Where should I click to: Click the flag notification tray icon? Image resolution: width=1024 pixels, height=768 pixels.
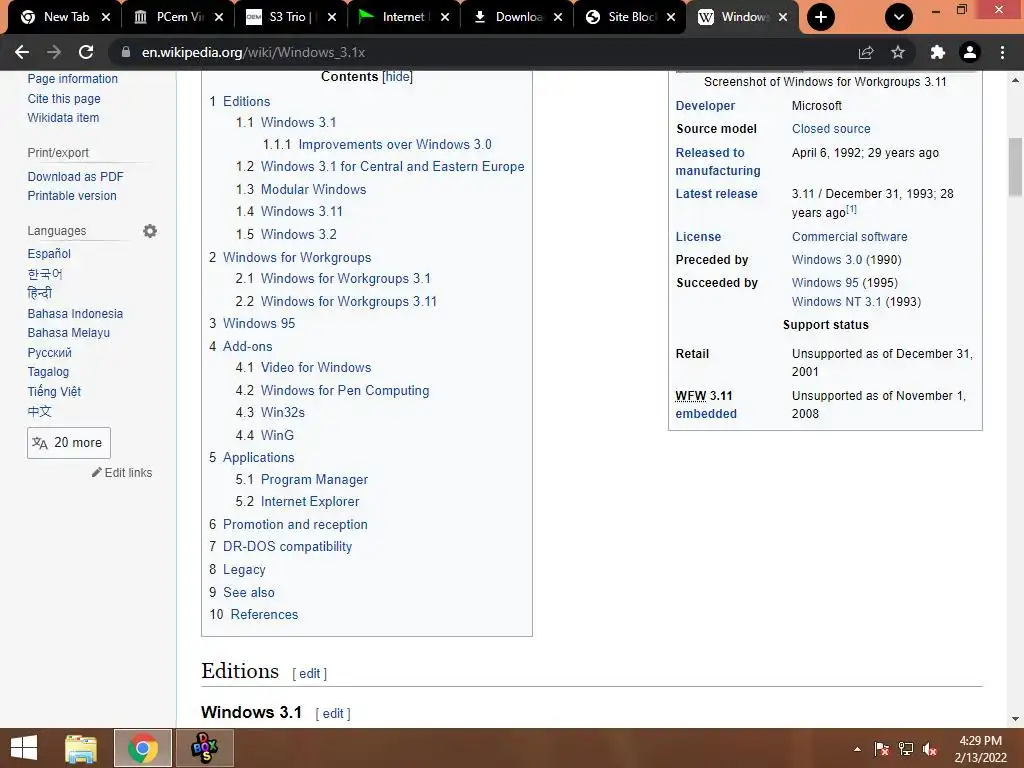[882, 749]
